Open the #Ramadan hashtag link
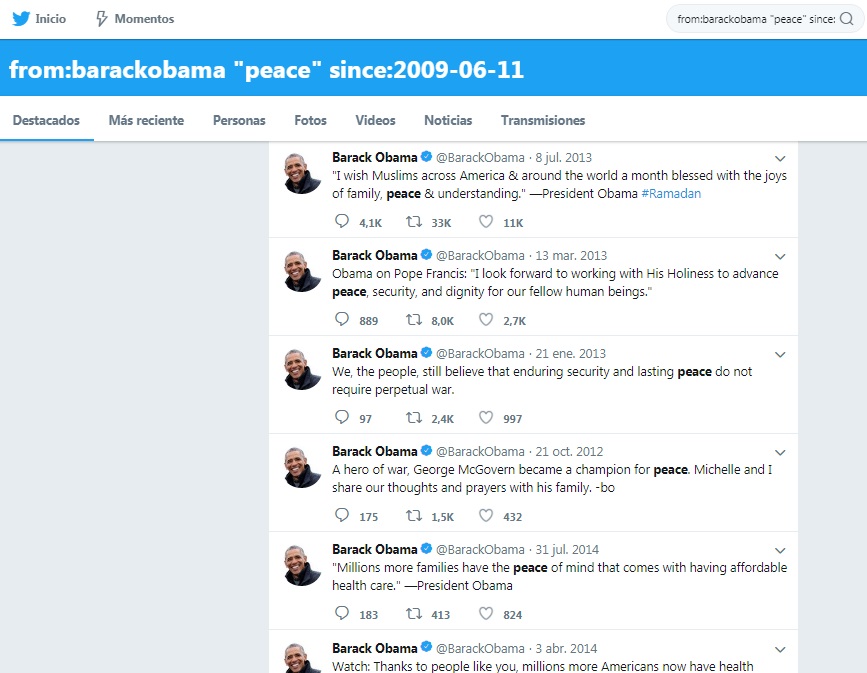 tap(671, 194)
